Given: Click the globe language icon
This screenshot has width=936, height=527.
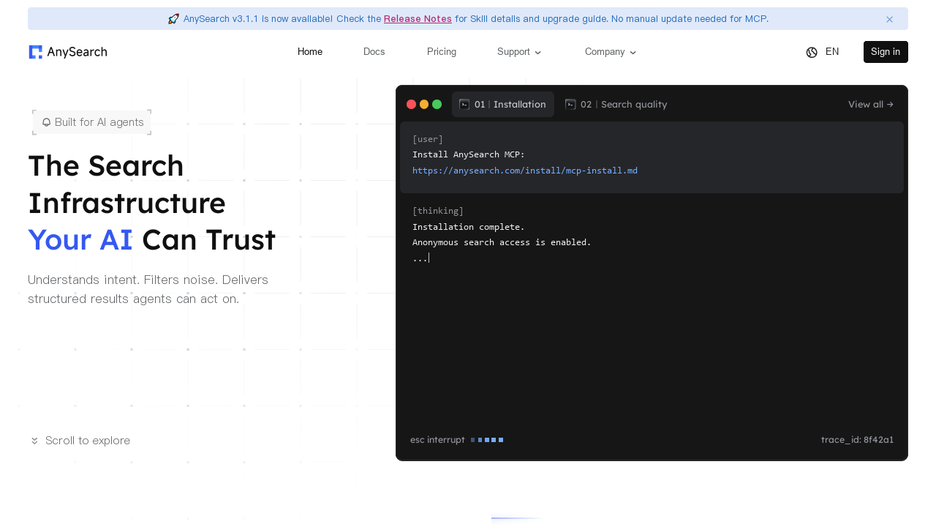Looking at the screenshot, I should pos(811,53).
